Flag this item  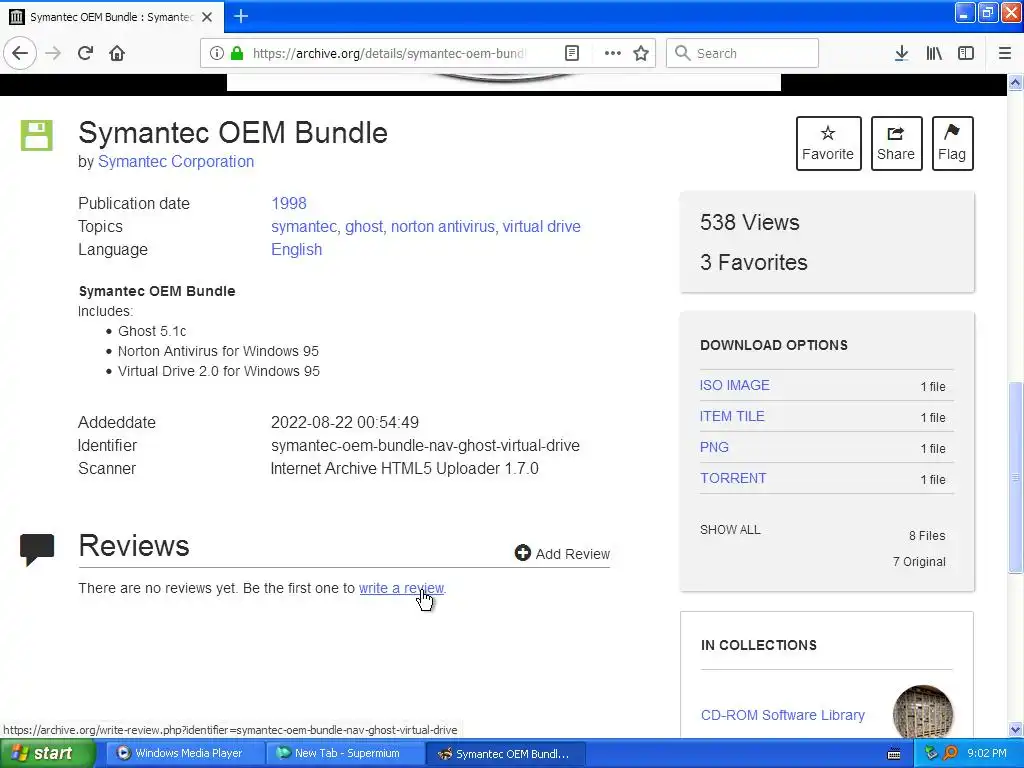[x=952, y=143]
